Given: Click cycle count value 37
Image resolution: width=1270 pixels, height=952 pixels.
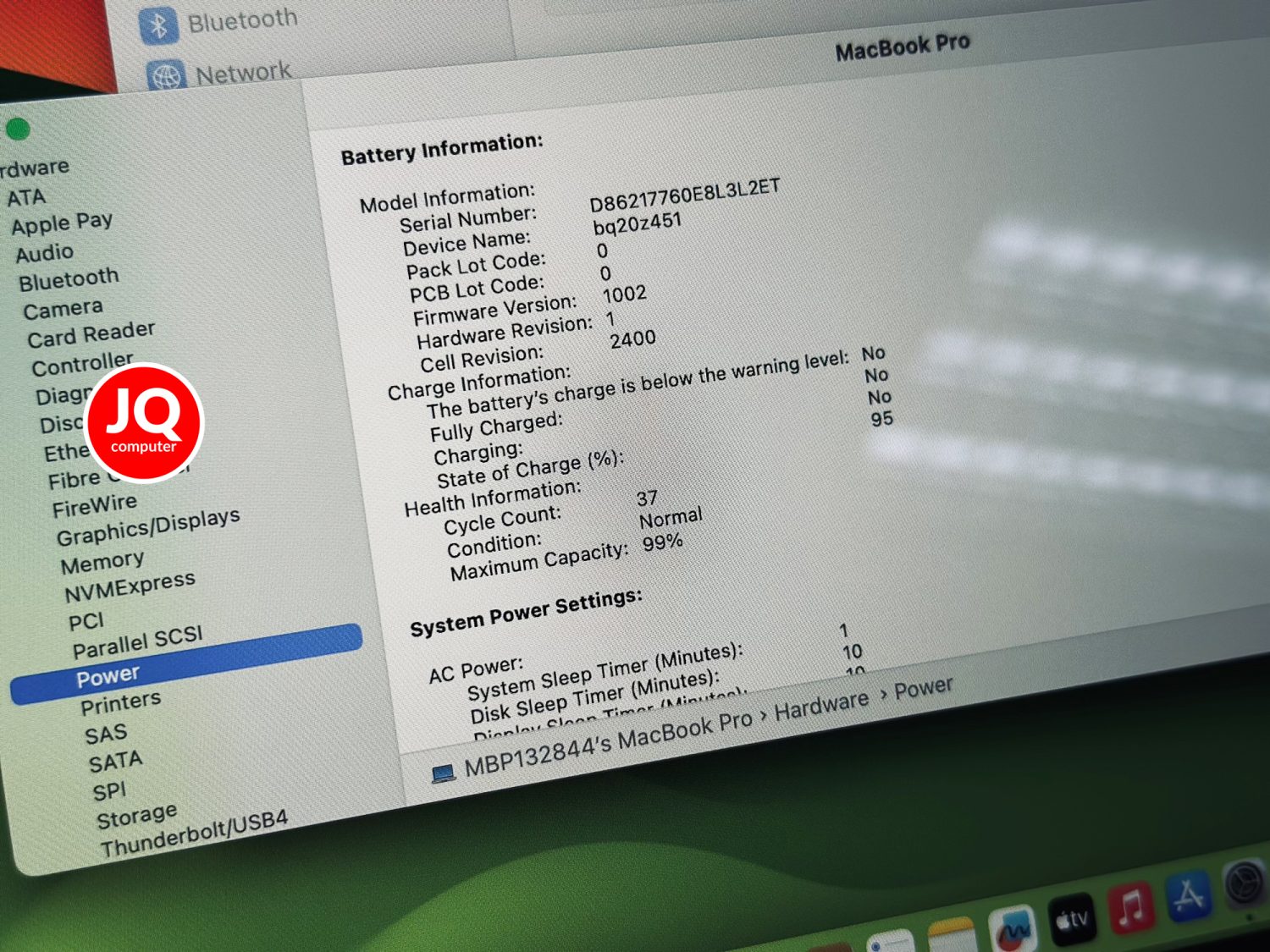Looking at the screenshot, I should 647,498.
